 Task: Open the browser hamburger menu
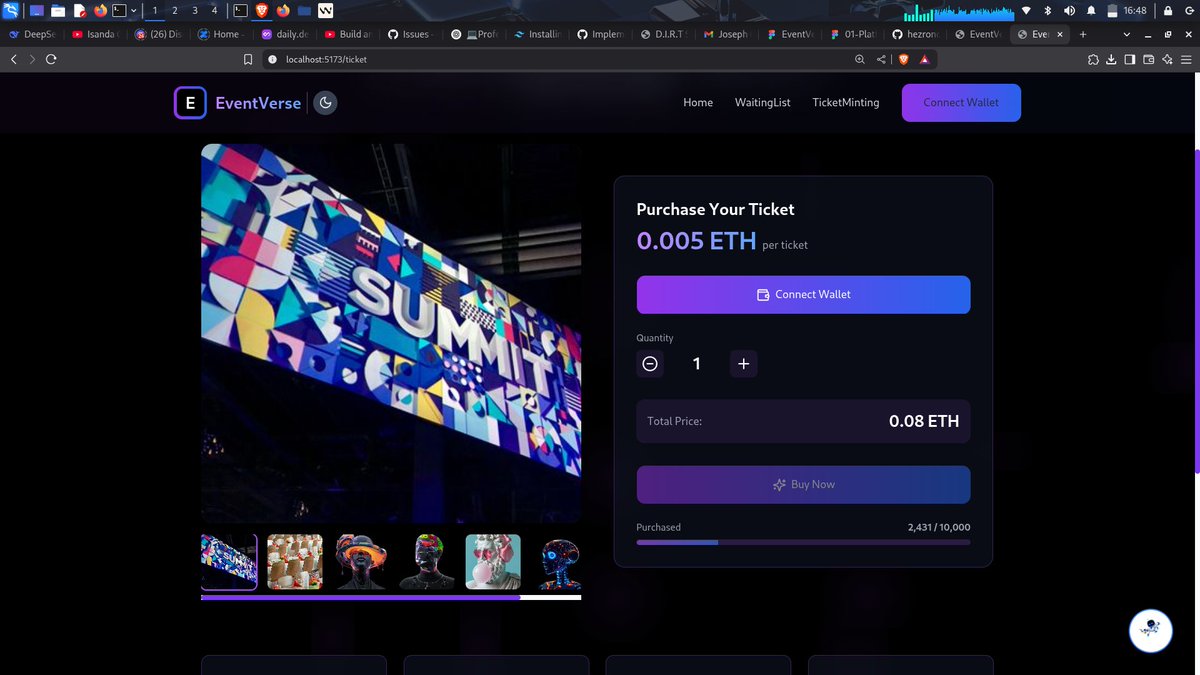click(1185, 59)
